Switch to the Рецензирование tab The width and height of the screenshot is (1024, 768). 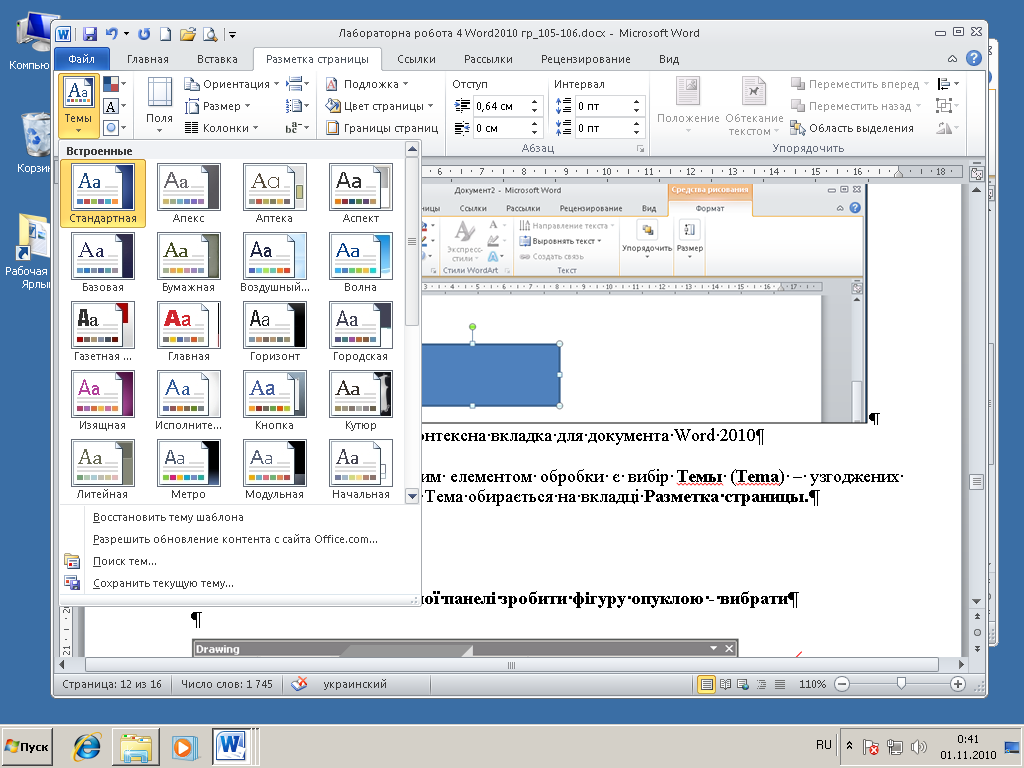click(x=586, y=59)
